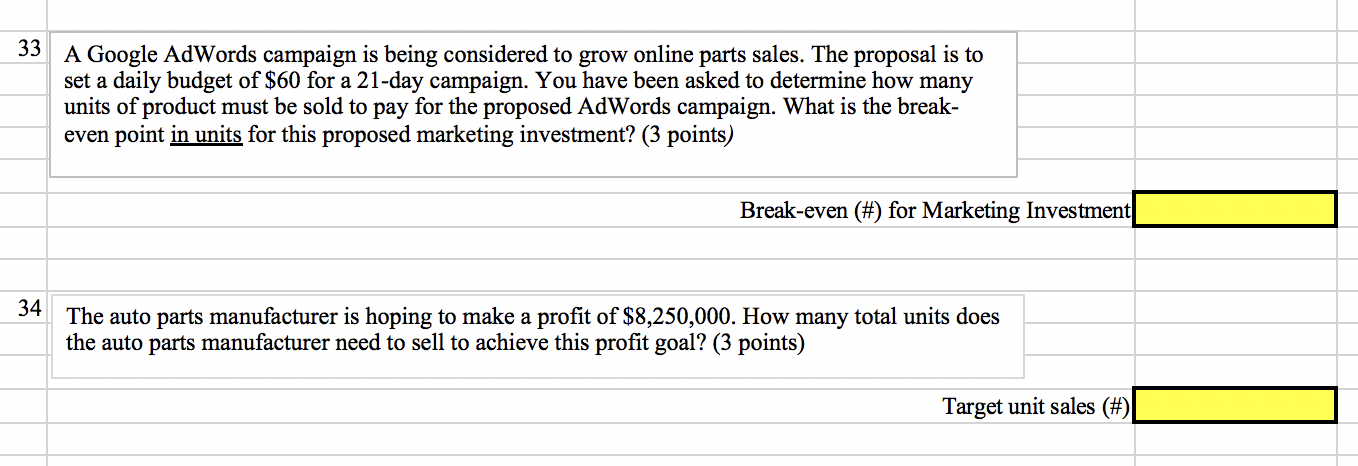Select the yellow Break-even for Marketing Investment cell
This screenshot has width=1358, height=466.
pos(1235,210)
